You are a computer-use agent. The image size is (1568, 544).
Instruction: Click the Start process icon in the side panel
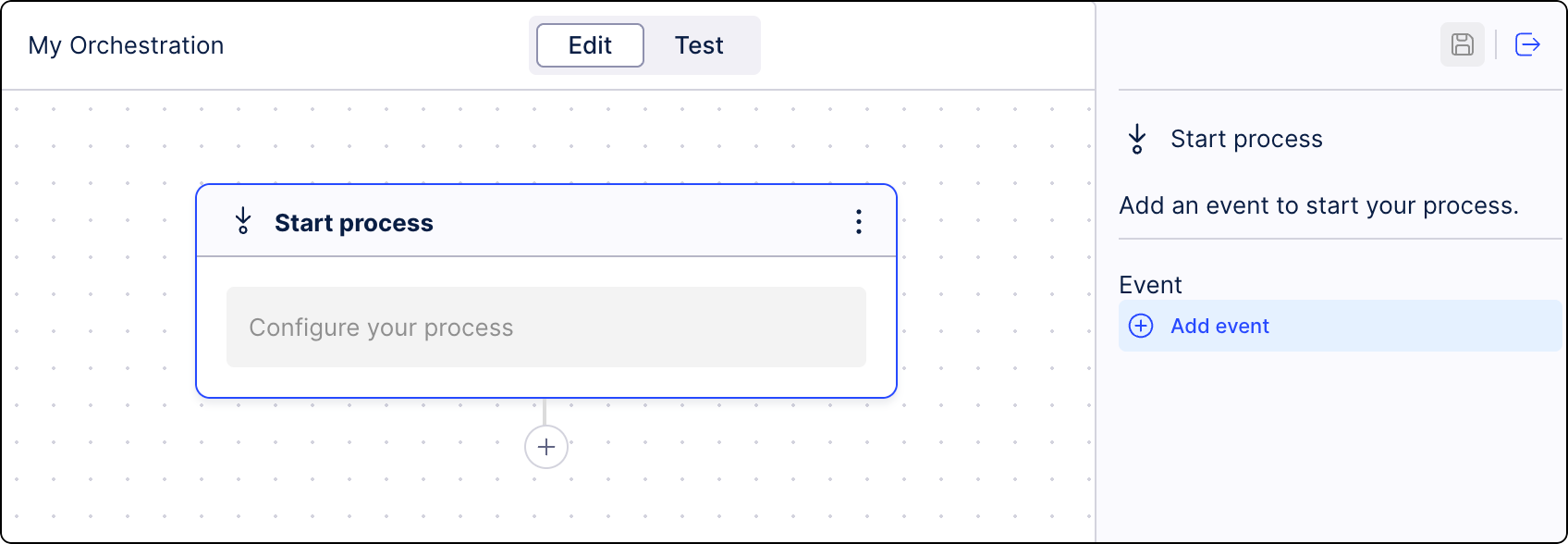[1136, 138]
